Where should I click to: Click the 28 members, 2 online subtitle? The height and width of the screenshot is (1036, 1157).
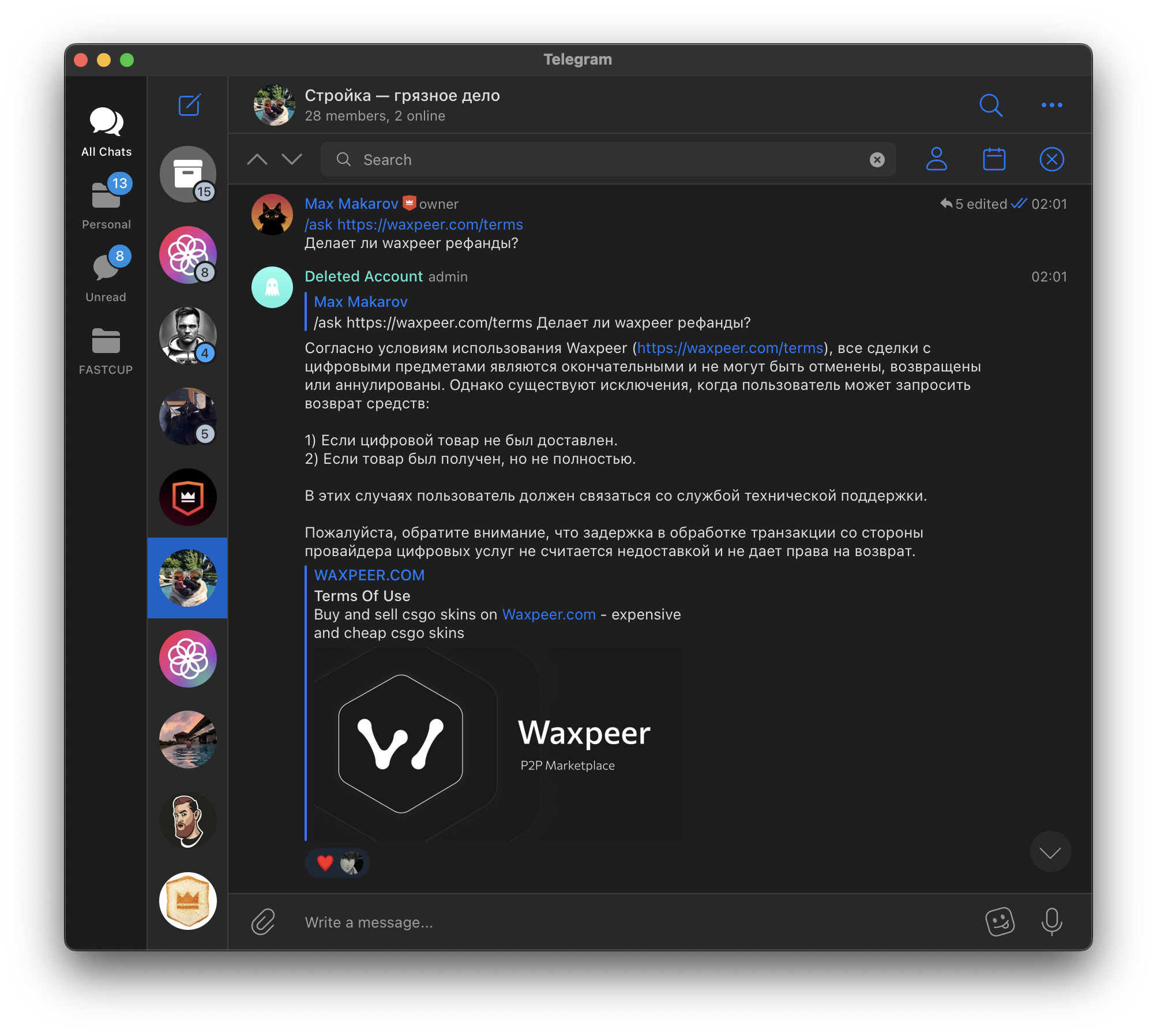(375, 116)
